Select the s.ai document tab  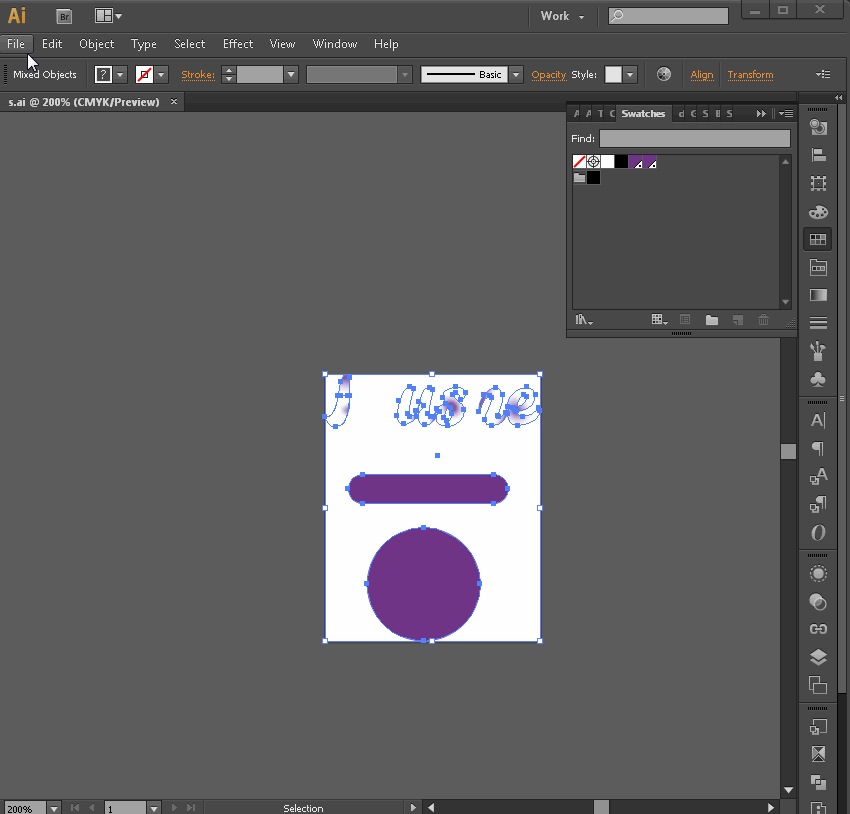(84, 102)
